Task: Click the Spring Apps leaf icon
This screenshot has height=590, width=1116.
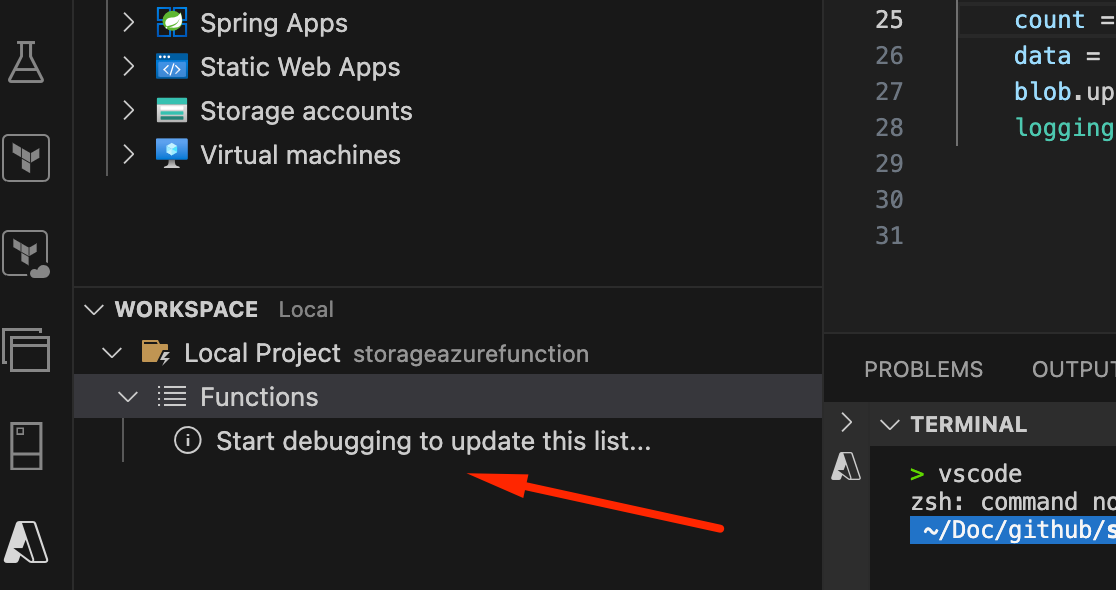Action: coord(172,23)
